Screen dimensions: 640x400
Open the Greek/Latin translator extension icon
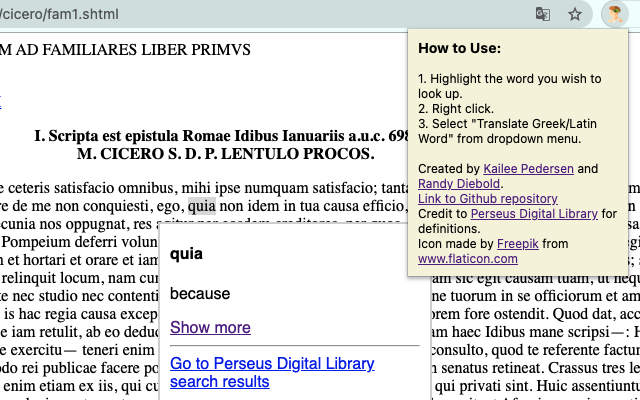pos(615,15)
